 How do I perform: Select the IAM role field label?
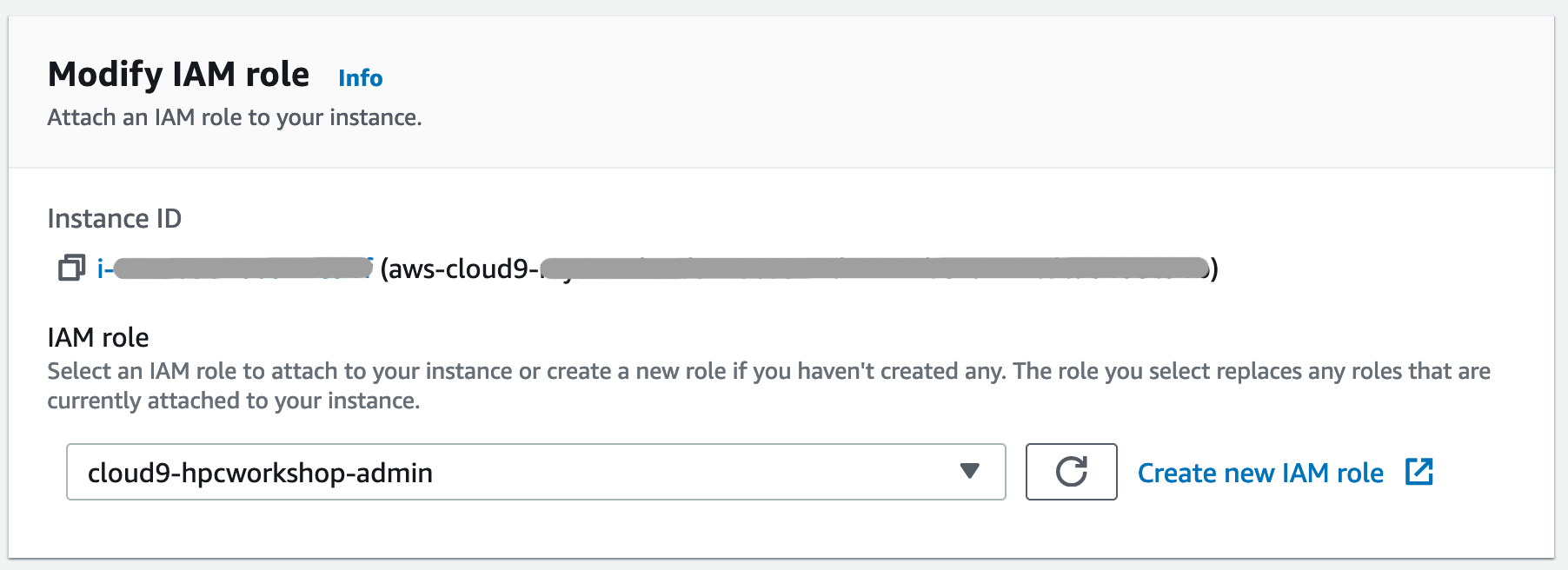click(x=98, y=337)
